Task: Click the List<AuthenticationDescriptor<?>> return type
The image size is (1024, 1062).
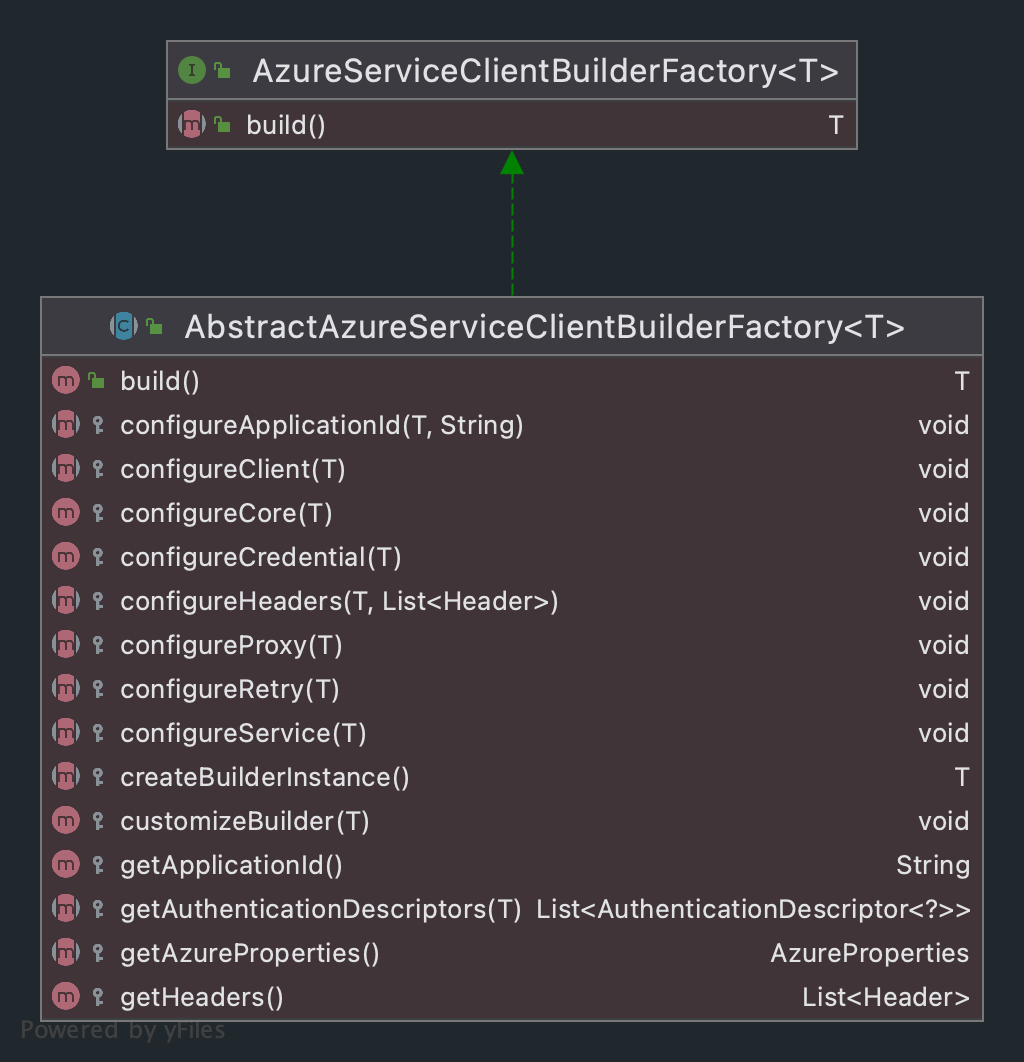Action: pos(753,910)
